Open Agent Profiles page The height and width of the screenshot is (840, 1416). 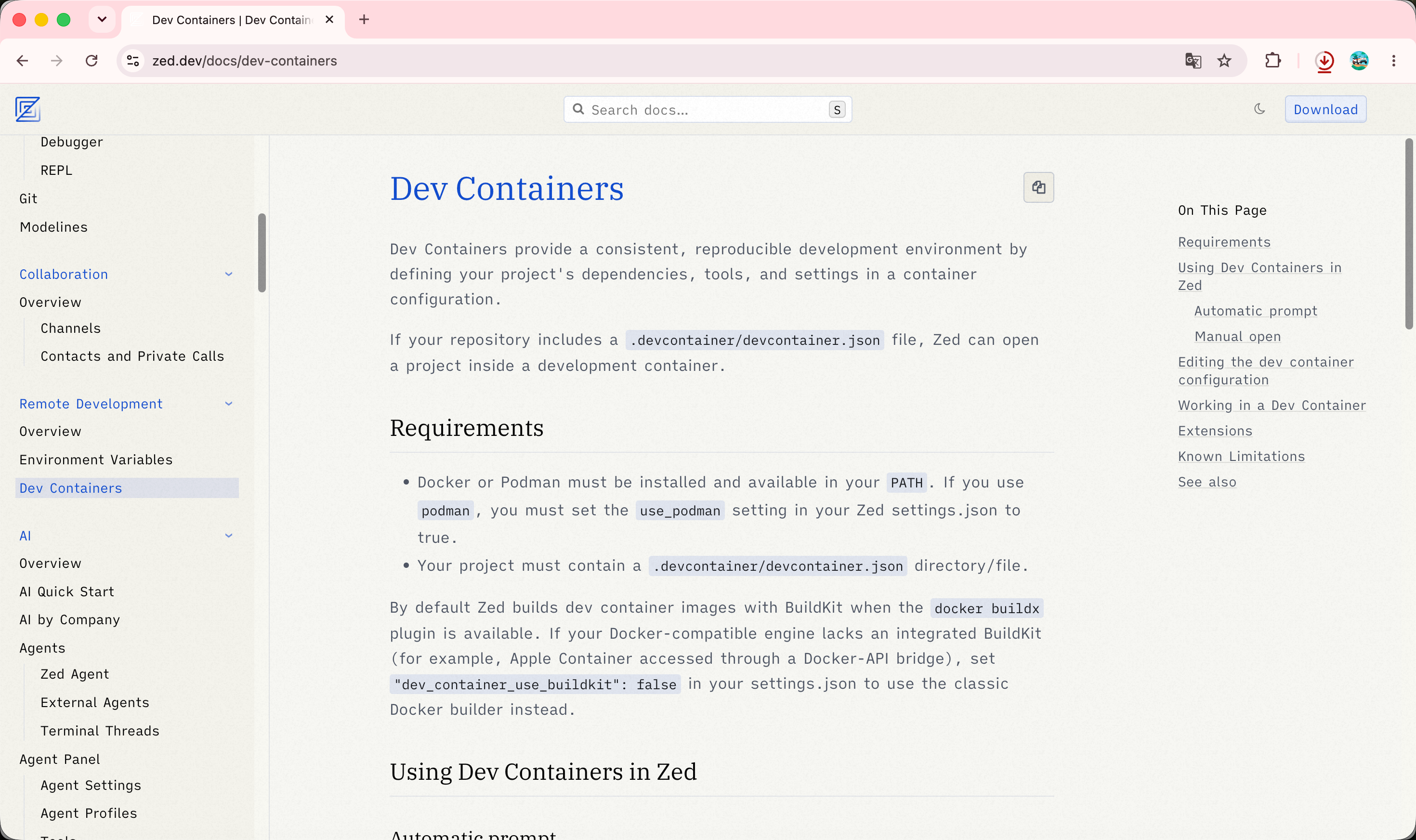[x=89, y=814]
